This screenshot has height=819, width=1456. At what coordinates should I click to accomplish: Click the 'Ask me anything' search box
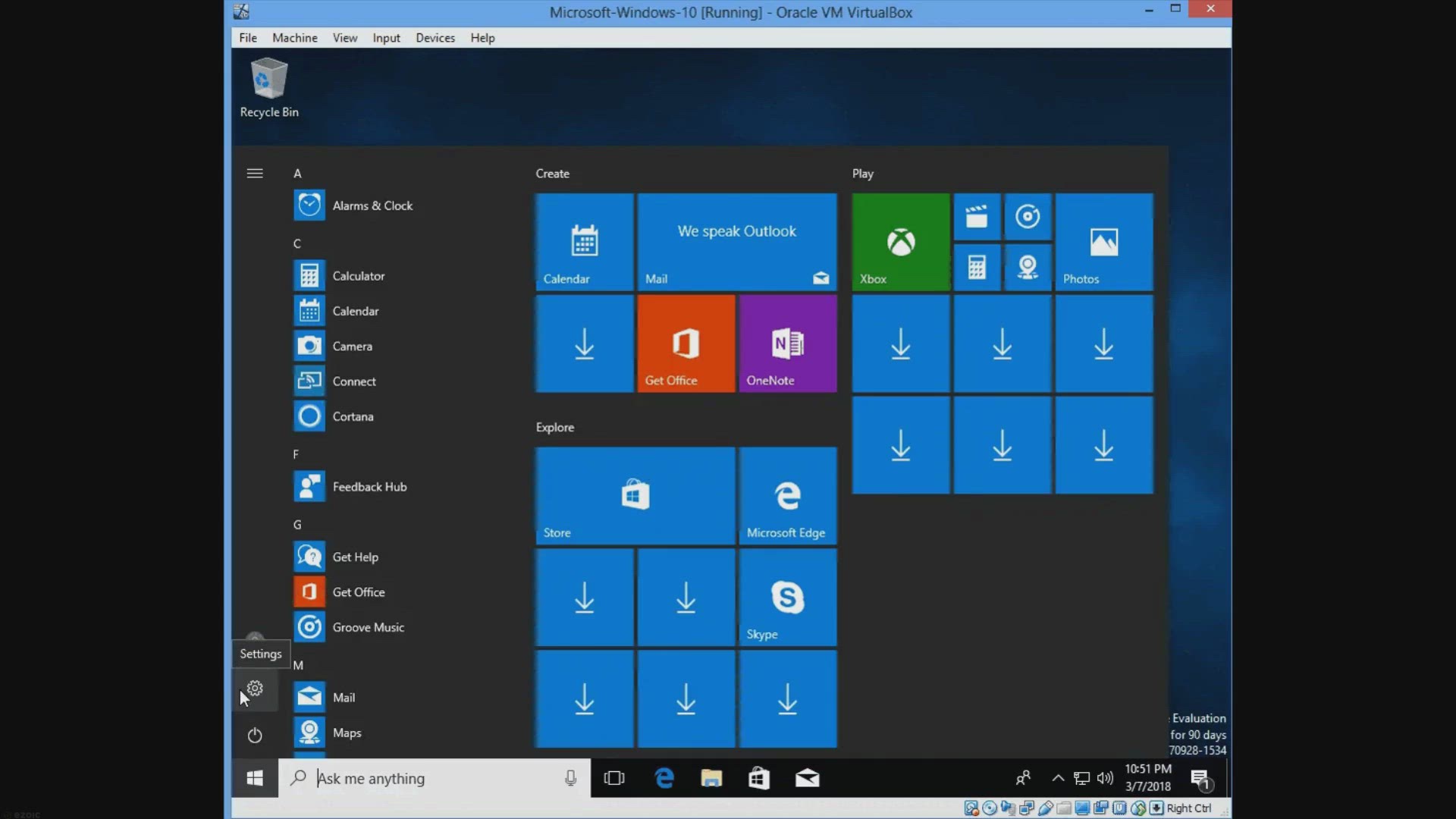[435, 778]
